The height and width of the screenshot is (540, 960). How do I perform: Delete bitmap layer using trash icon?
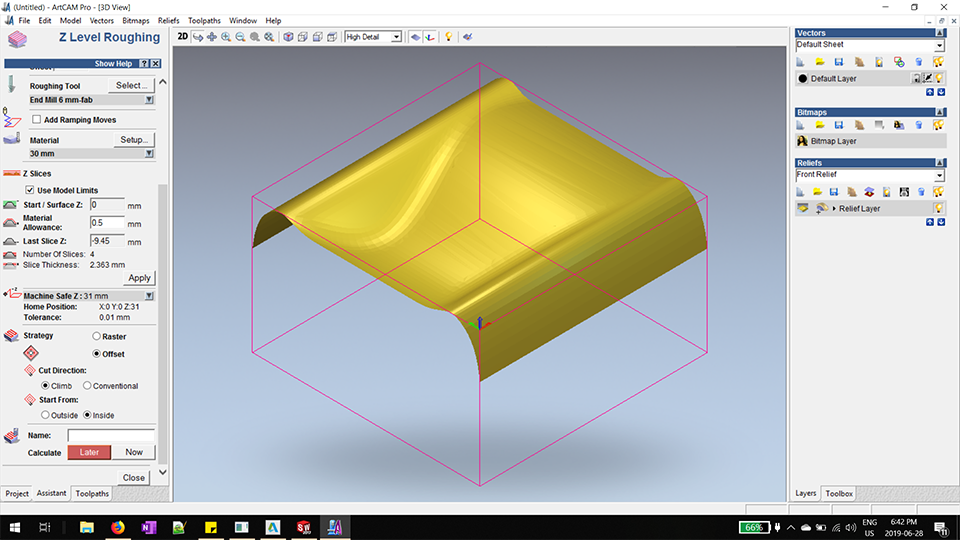pyautogui.click(x=918, y=125)
